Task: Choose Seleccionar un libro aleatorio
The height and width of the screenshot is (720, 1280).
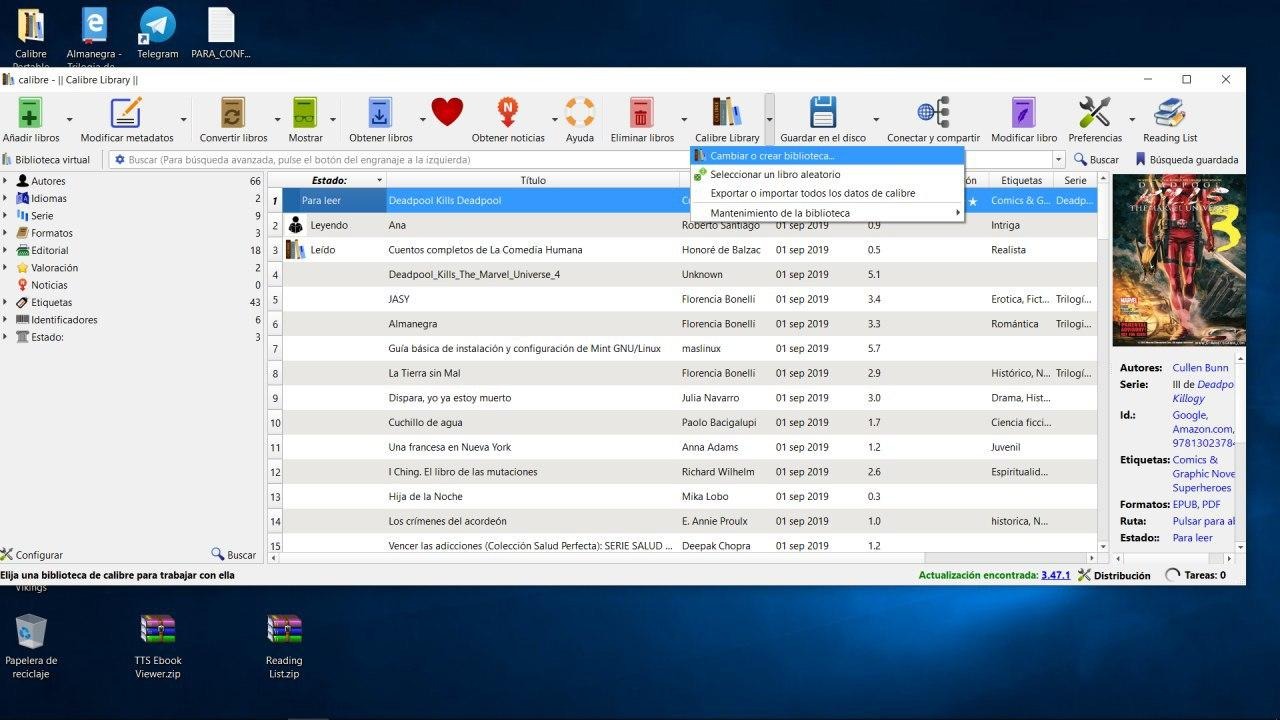Action: coord(775,175)
